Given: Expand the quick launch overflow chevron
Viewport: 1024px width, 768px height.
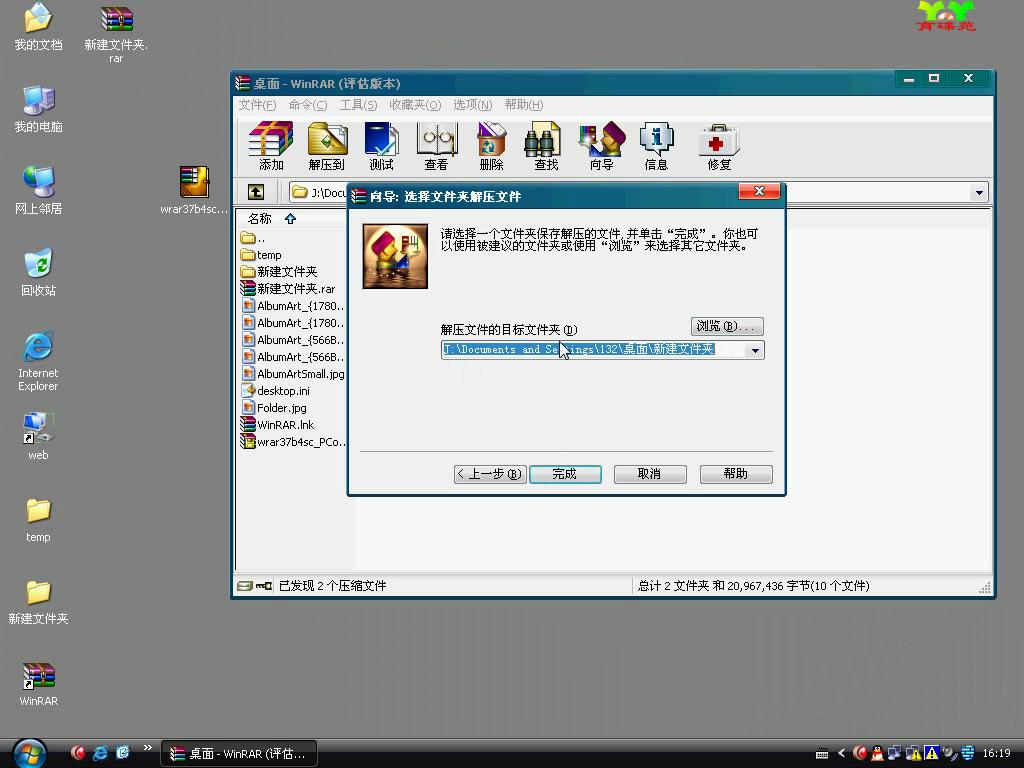Looking at the screenshot, I should (148, 748).
